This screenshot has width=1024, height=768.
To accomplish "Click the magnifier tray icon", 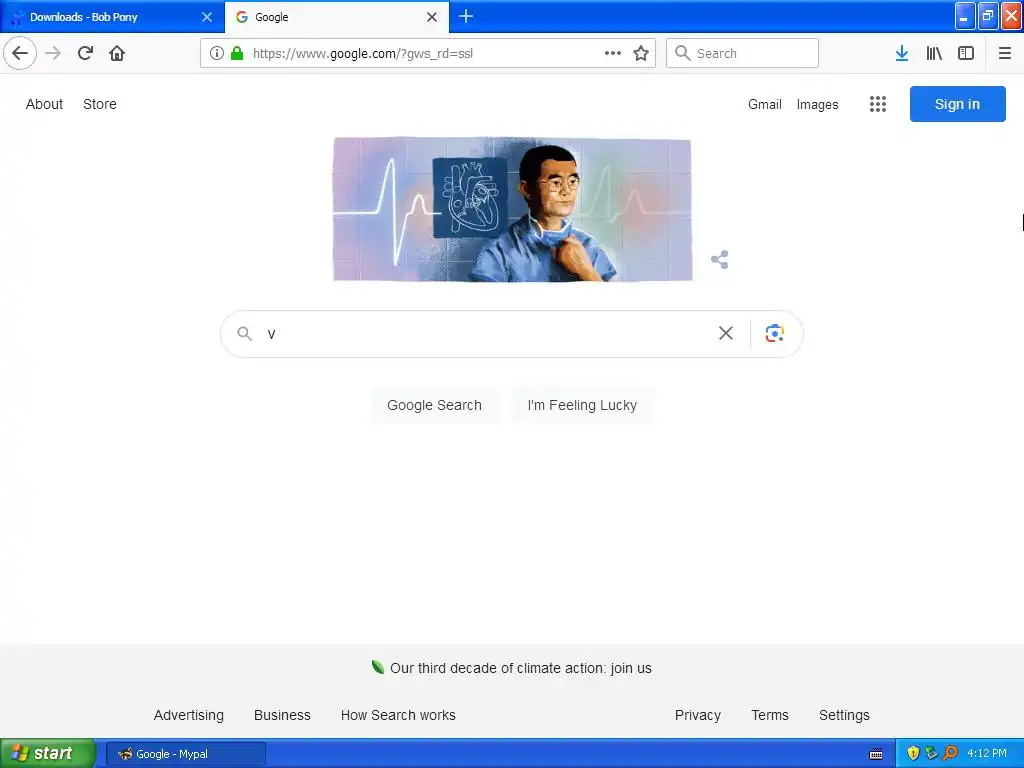I will [950, 753].
